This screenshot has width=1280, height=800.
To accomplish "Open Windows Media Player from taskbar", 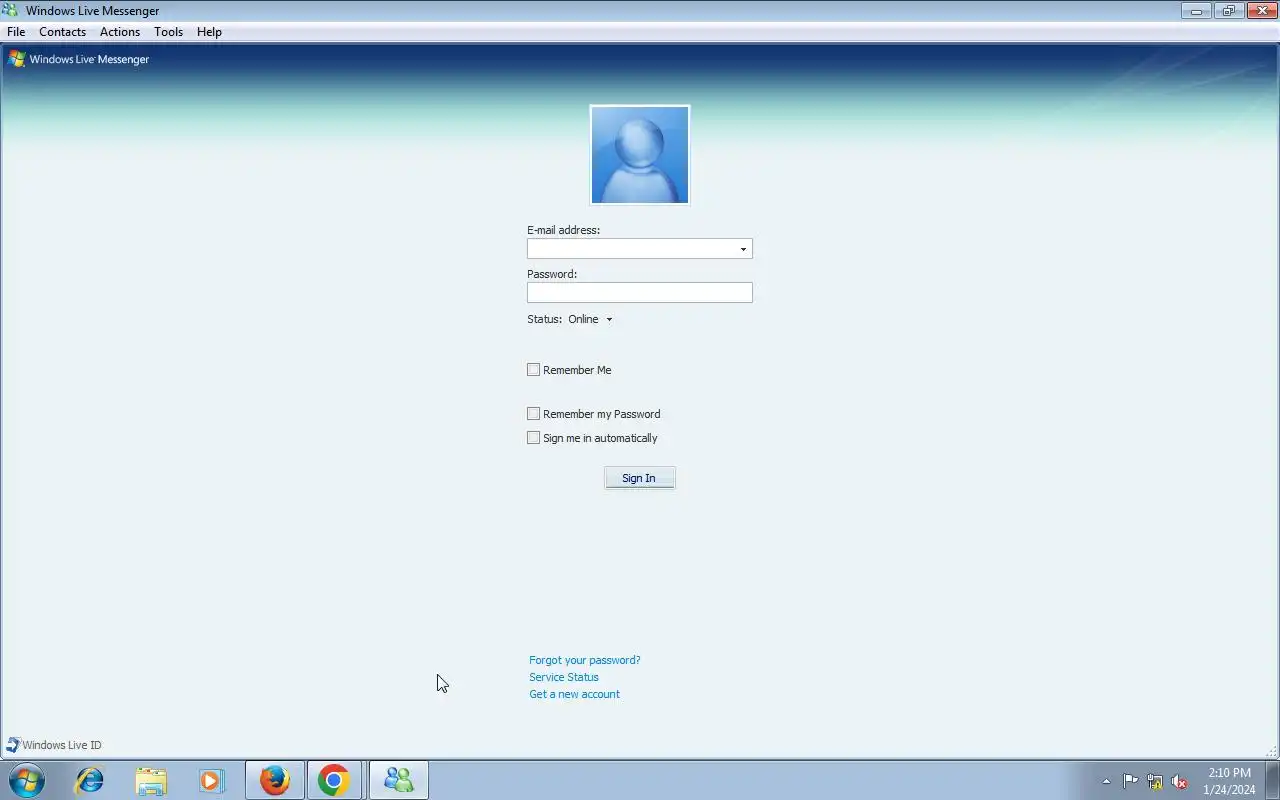I will (x=211, y=780).
